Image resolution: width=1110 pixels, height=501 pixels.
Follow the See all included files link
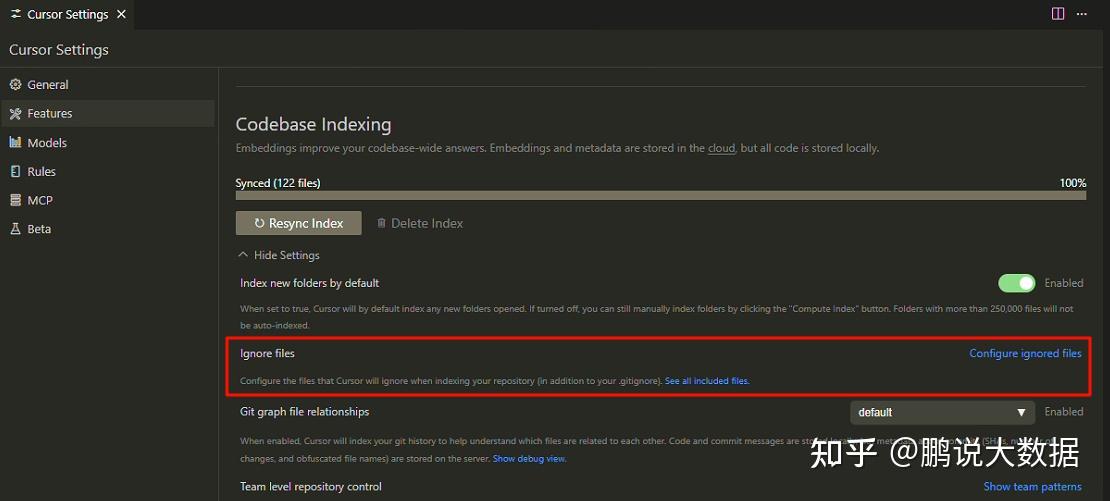pyautogui.click(x=707, y=381)
